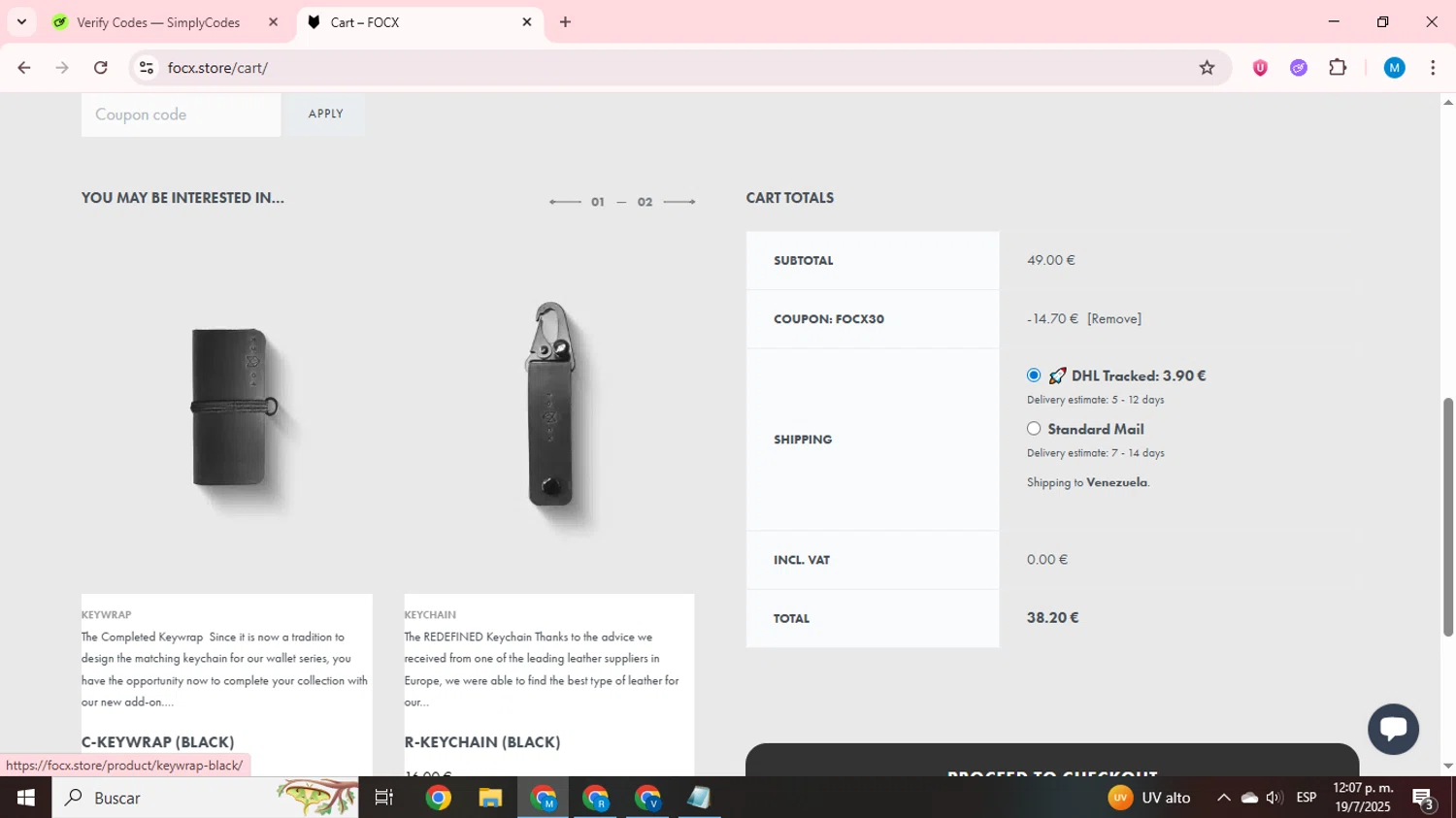The width and height of the screenshot is (1456, 818).
Task: Open the KEYCHAIN category link
Action: click(x=430, y=615)
